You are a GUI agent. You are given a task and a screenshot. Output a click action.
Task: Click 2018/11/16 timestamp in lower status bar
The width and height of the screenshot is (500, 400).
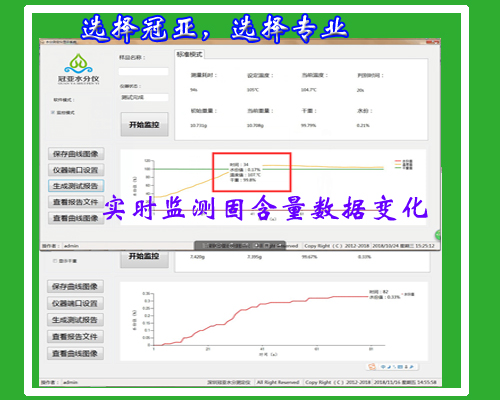[404, 382]
